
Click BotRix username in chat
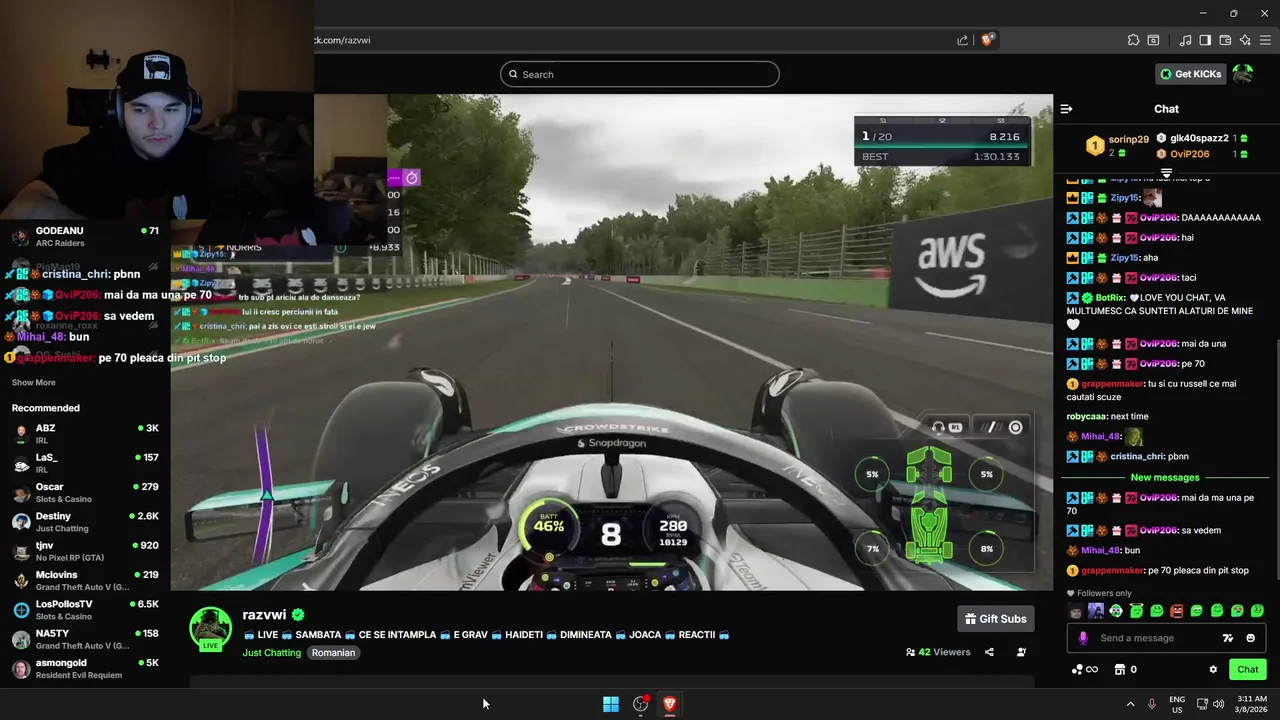(x=1110, y=298)
